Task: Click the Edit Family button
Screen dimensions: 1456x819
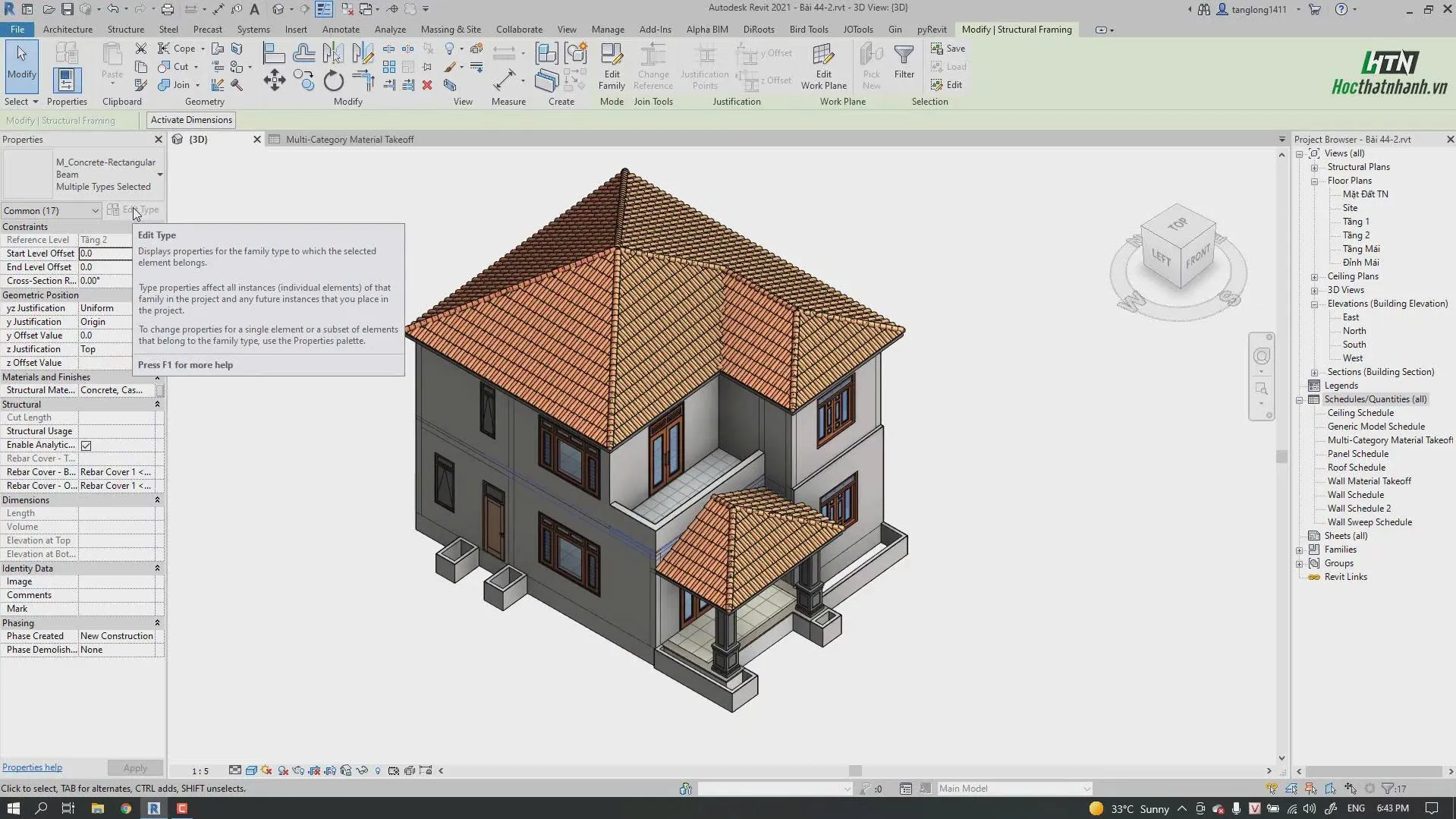Action: tap(611, 67)
